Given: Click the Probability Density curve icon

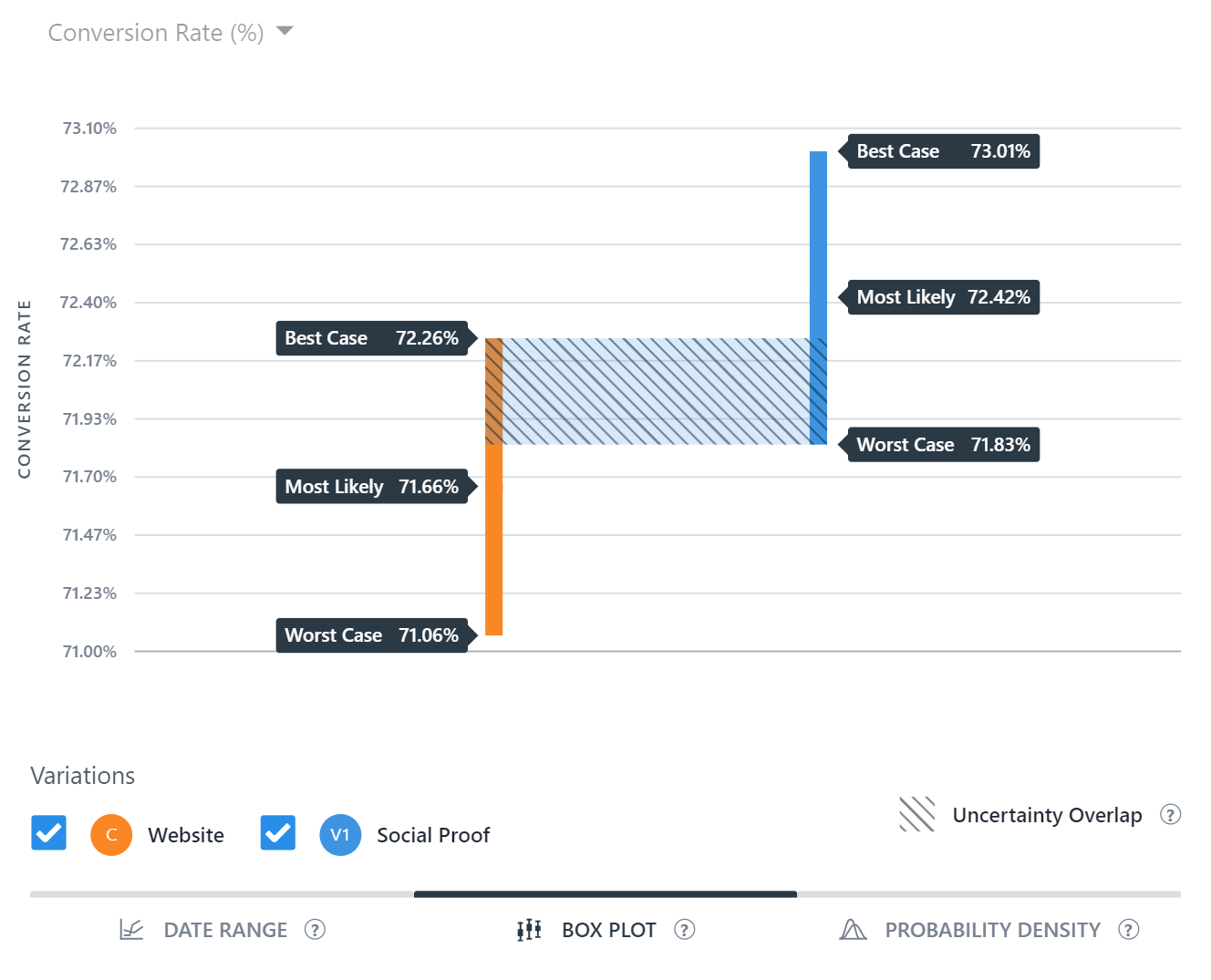Looking at the screenshot, I should click(x=853, y=930).
